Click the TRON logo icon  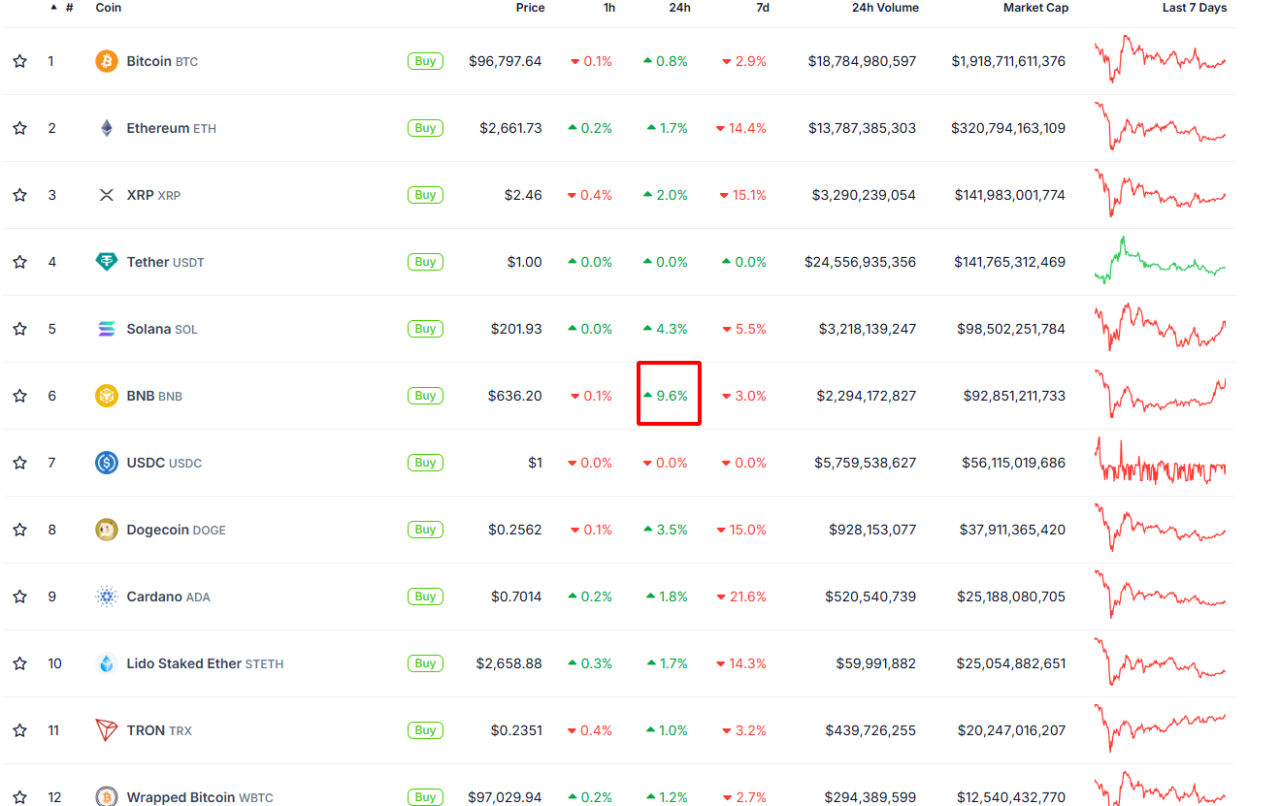click(x=106, y=731)
